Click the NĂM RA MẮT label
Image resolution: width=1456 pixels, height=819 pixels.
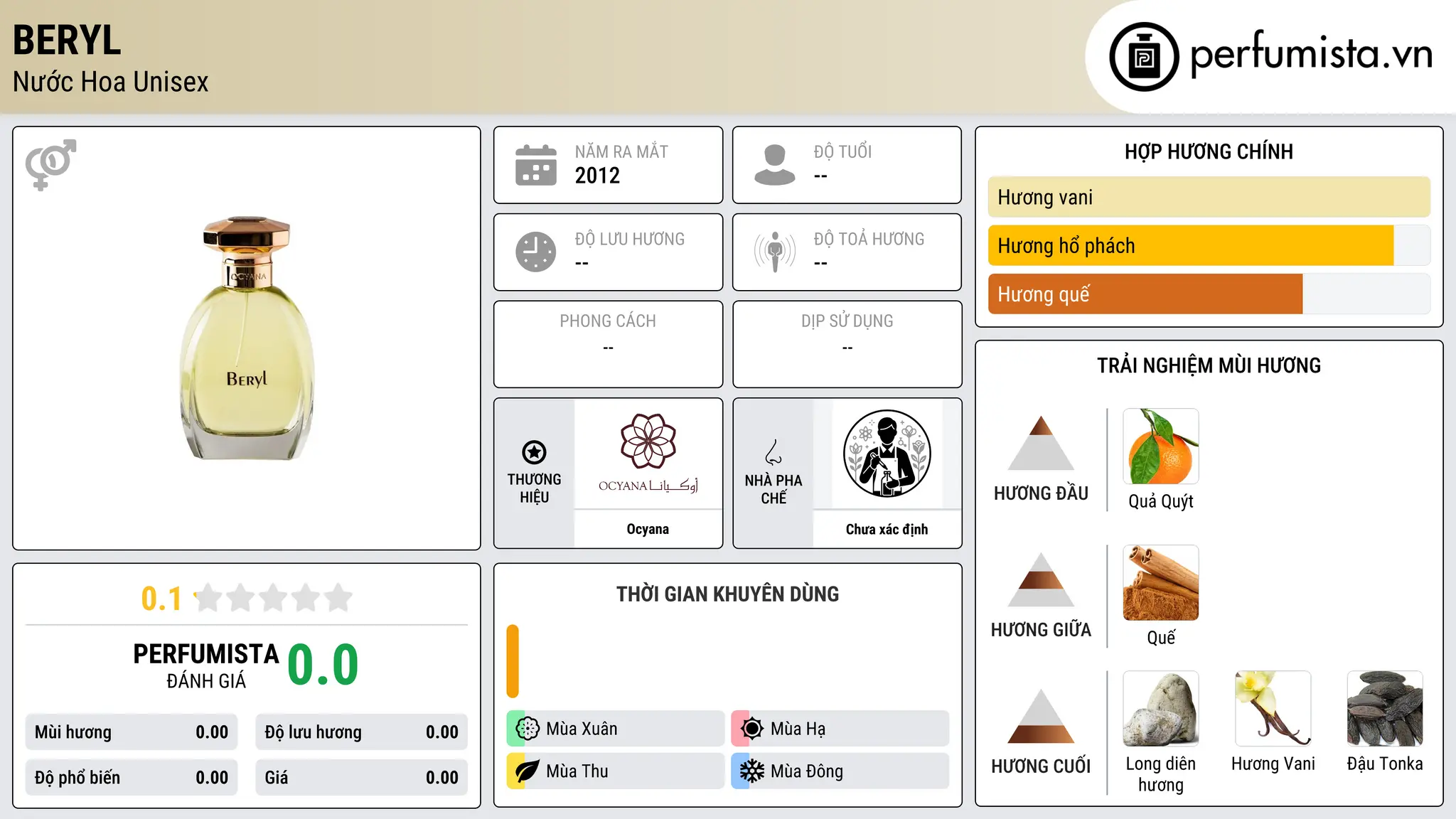point(621,151)
